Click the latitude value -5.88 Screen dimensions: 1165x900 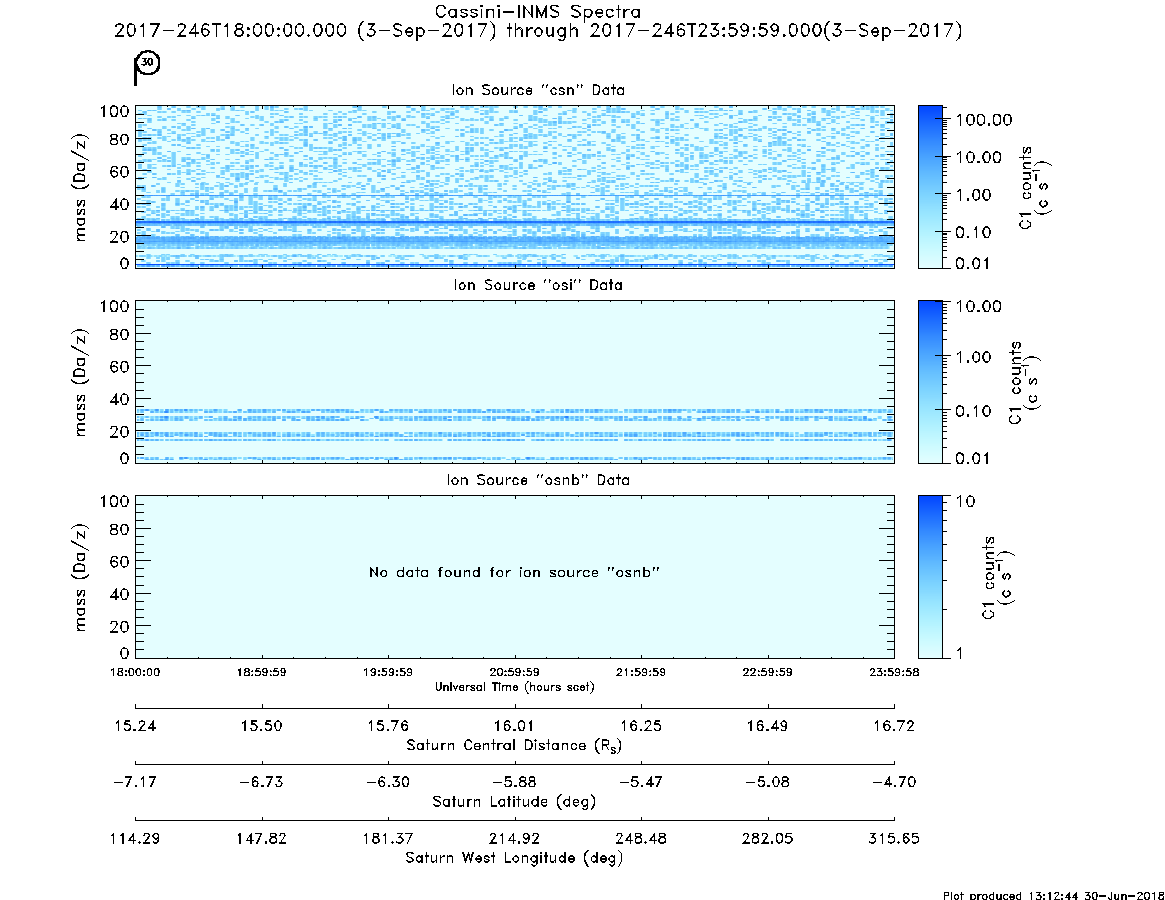(514, 782)
